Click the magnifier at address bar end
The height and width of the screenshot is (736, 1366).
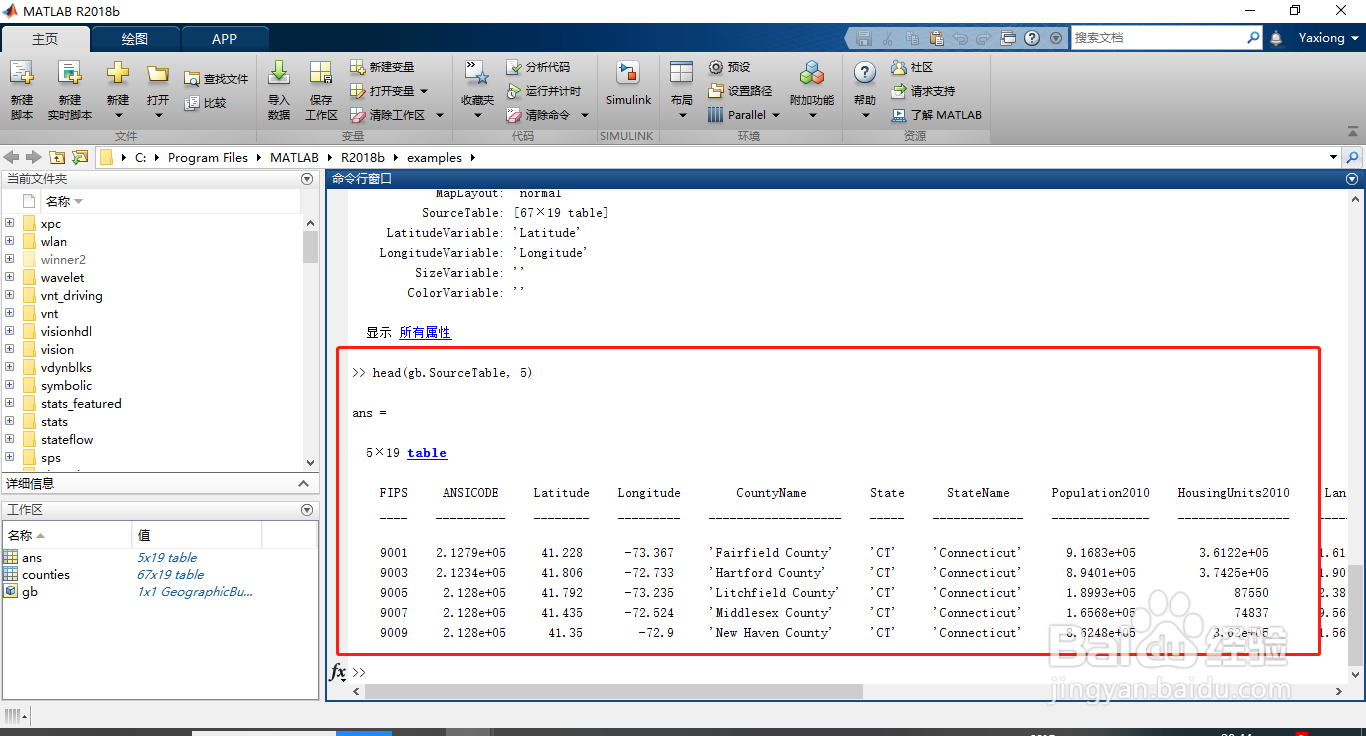pyautogui.click(x=1353, y=157)
